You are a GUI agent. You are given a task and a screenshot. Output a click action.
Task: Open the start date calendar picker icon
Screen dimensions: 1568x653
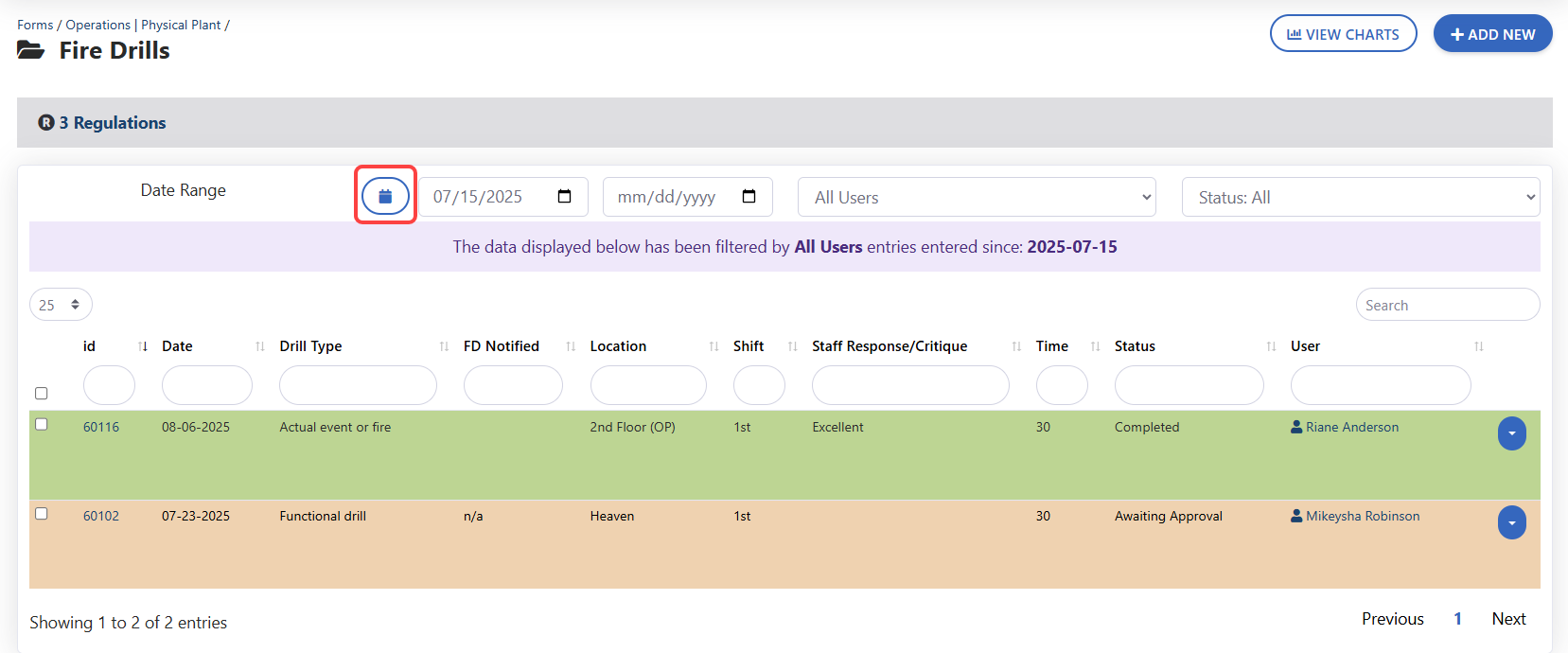click(564, 197)
